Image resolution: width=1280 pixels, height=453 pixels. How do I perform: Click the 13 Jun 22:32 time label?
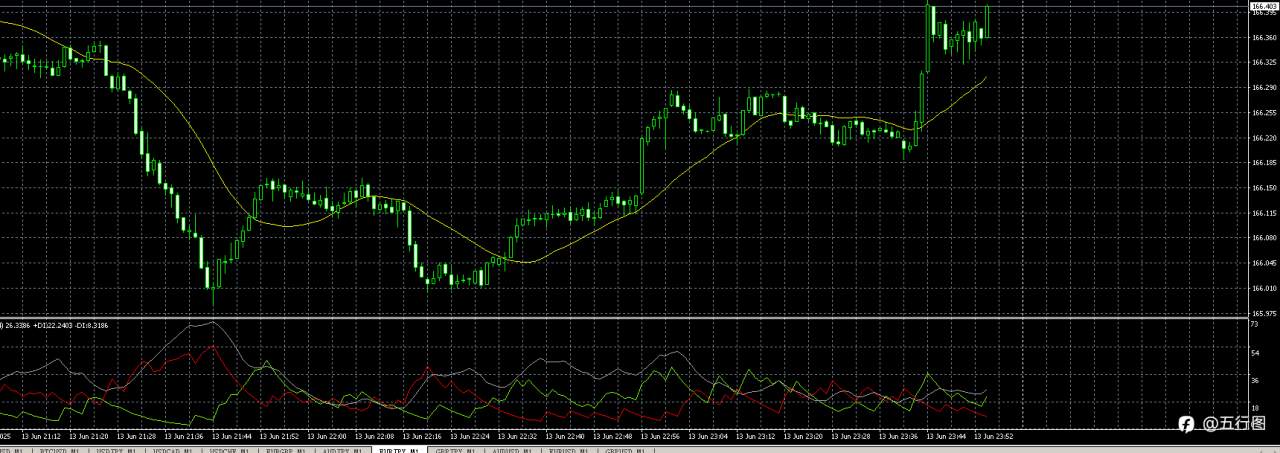(x=515, y=436)
